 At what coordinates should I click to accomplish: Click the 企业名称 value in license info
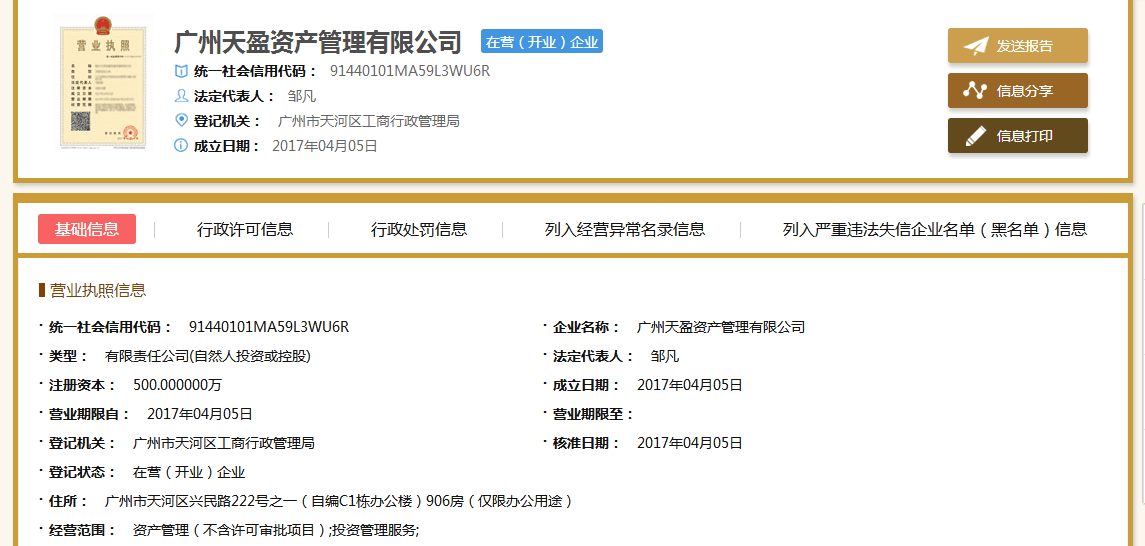[721, 327]
